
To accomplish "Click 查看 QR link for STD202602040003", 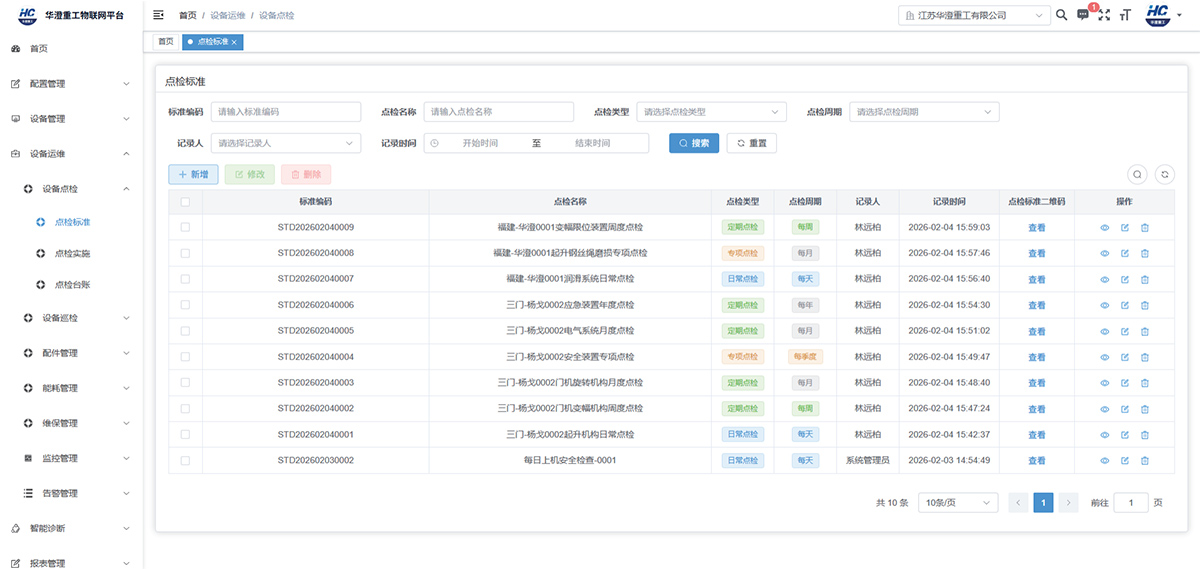I will (x=1037, y=383).
